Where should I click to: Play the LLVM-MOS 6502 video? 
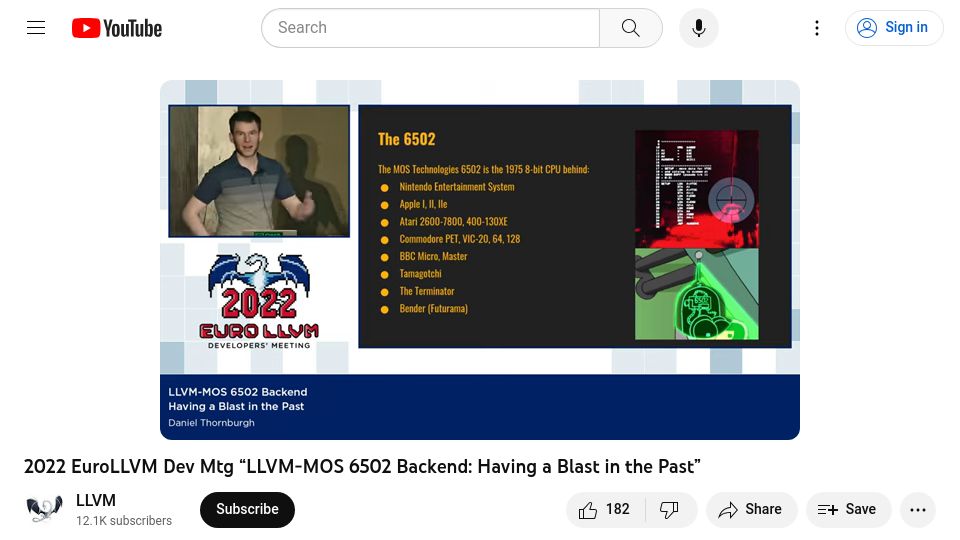click(480, 260)
